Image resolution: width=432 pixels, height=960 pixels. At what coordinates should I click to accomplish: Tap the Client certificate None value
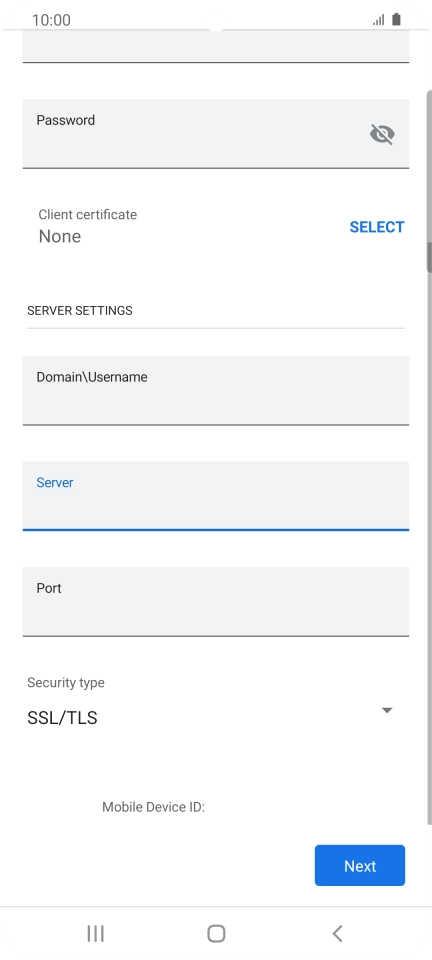(x=60, y=236)
